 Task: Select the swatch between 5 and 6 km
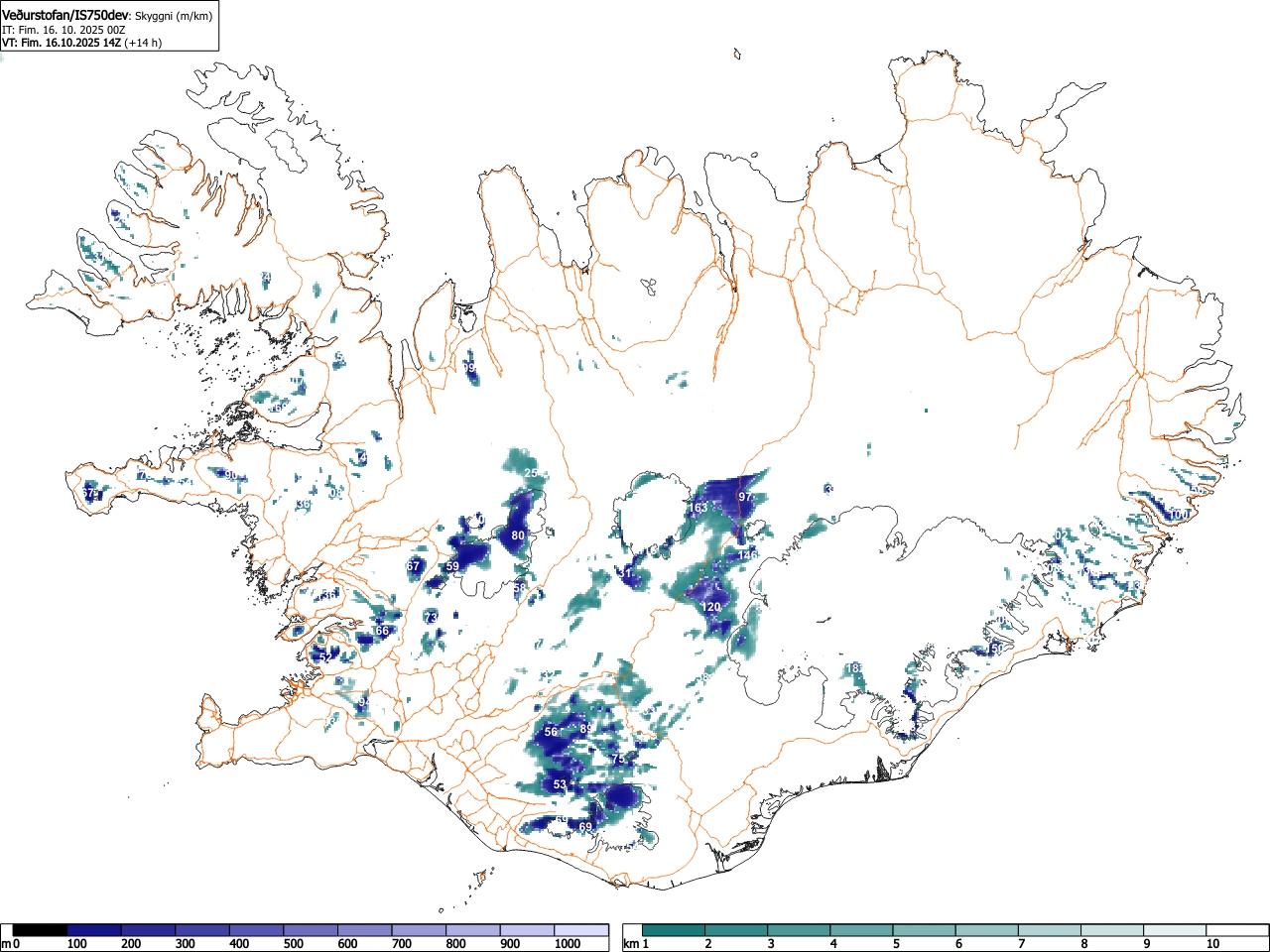coord(925,930)
